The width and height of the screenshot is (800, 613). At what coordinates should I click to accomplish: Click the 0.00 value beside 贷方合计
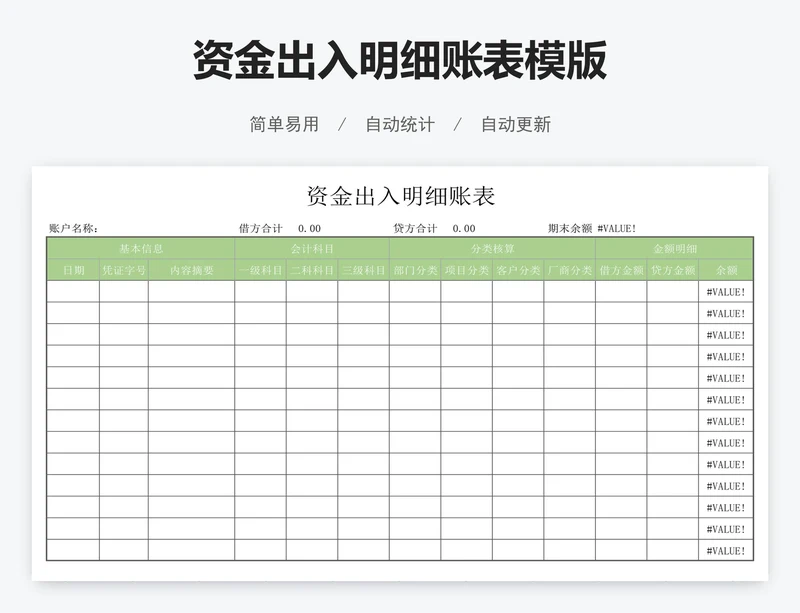(x=464, y=229)
